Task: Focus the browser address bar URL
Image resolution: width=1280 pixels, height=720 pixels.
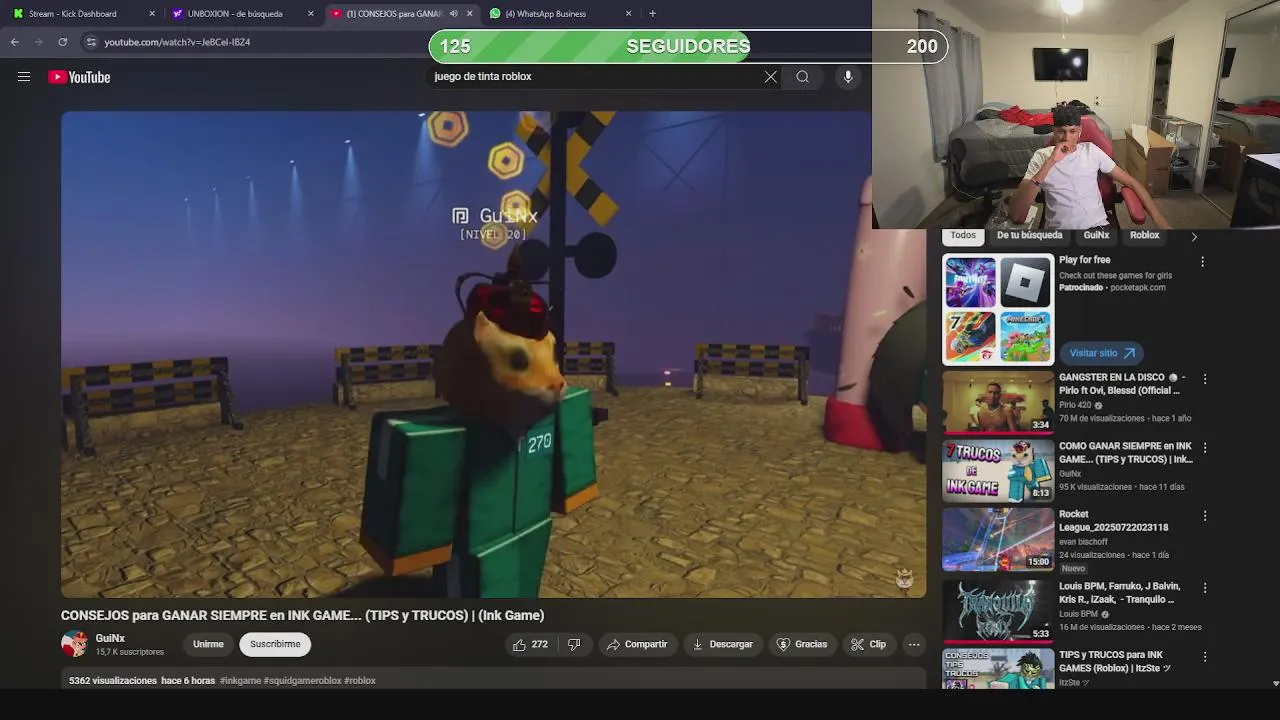Action: 177,42
